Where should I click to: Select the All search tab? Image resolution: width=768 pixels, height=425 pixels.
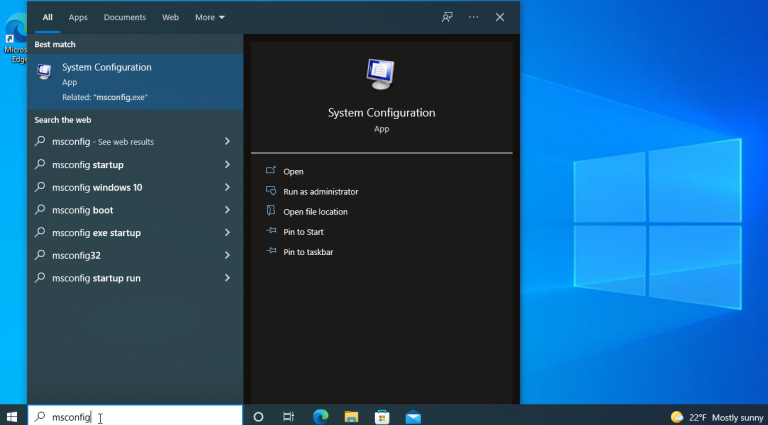(48, 17)
